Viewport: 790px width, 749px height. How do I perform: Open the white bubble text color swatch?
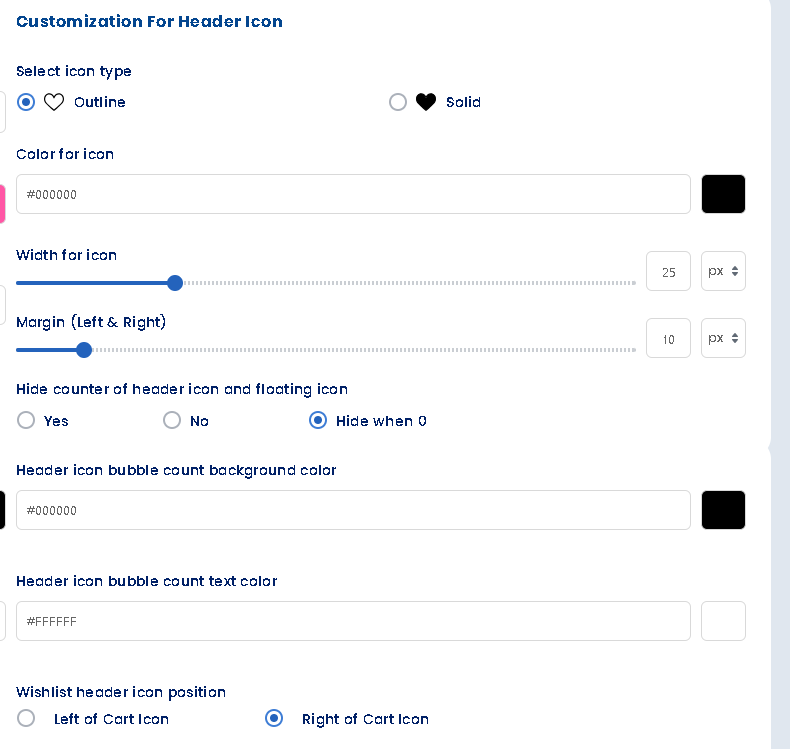[723, 621]
